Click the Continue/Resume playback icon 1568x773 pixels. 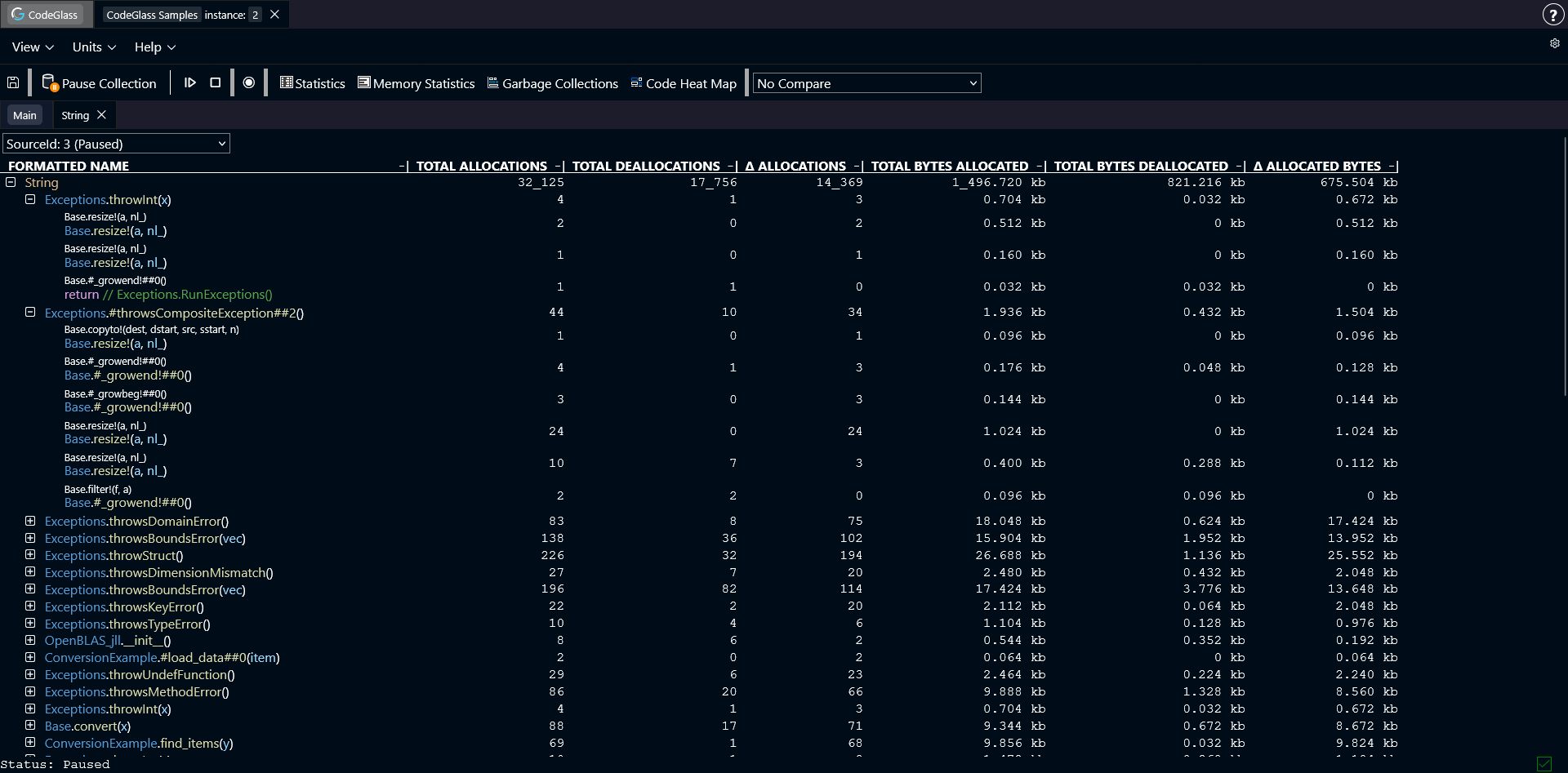pos(191,82)
